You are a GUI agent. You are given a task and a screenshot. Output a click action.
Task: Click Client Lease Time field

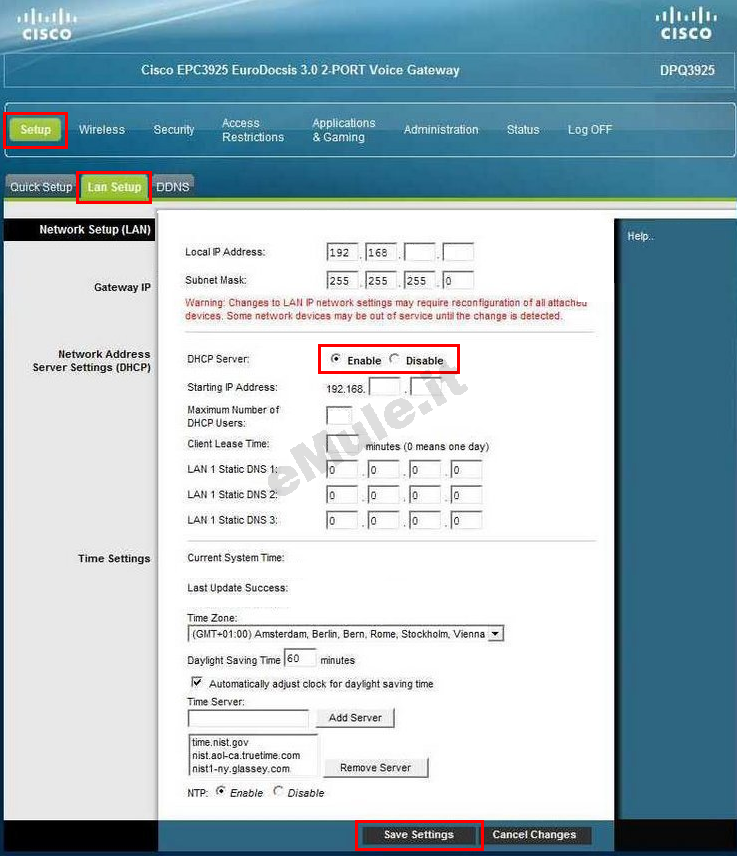343,443
